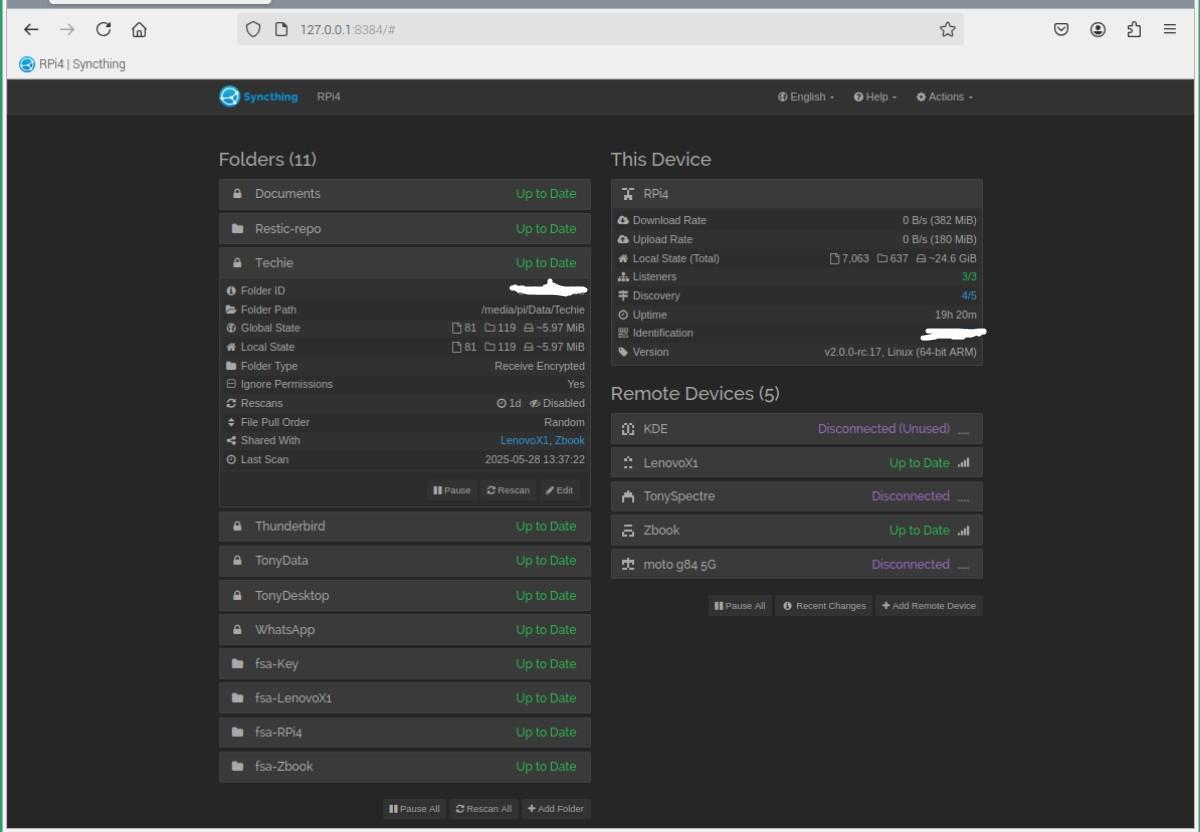Image resolution: width=1200 pixels, height=832 pixels.
Task: Click the Add Remote Device button
Action: click(929, 605)
